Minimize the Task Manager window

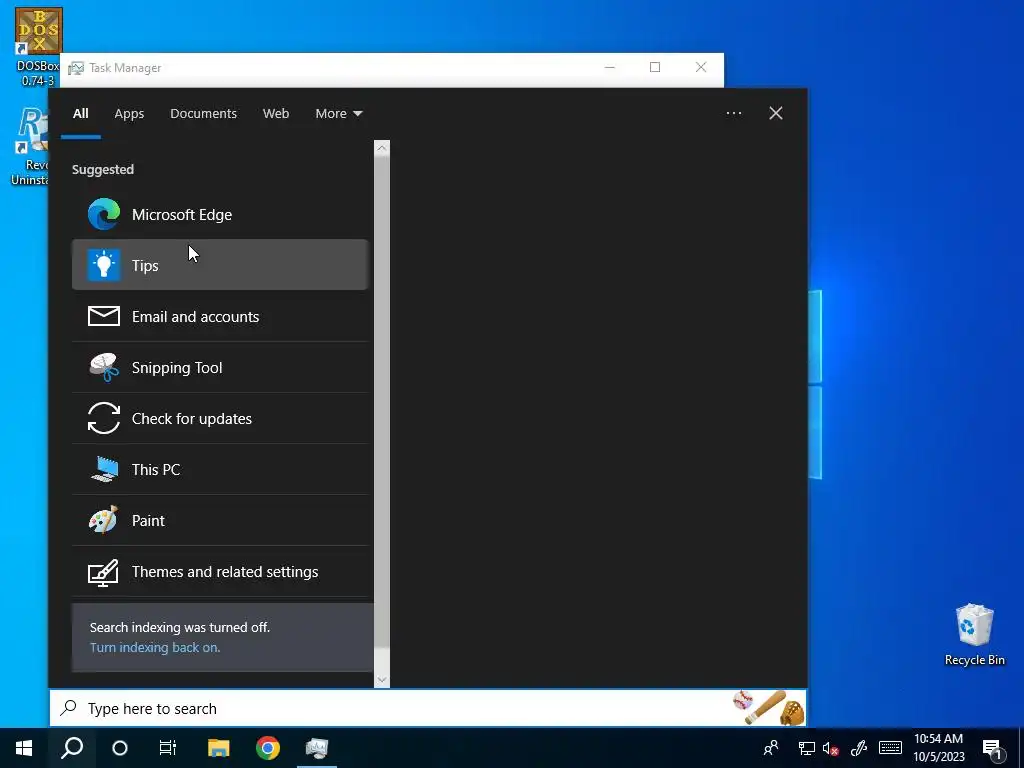coord(609,67)
